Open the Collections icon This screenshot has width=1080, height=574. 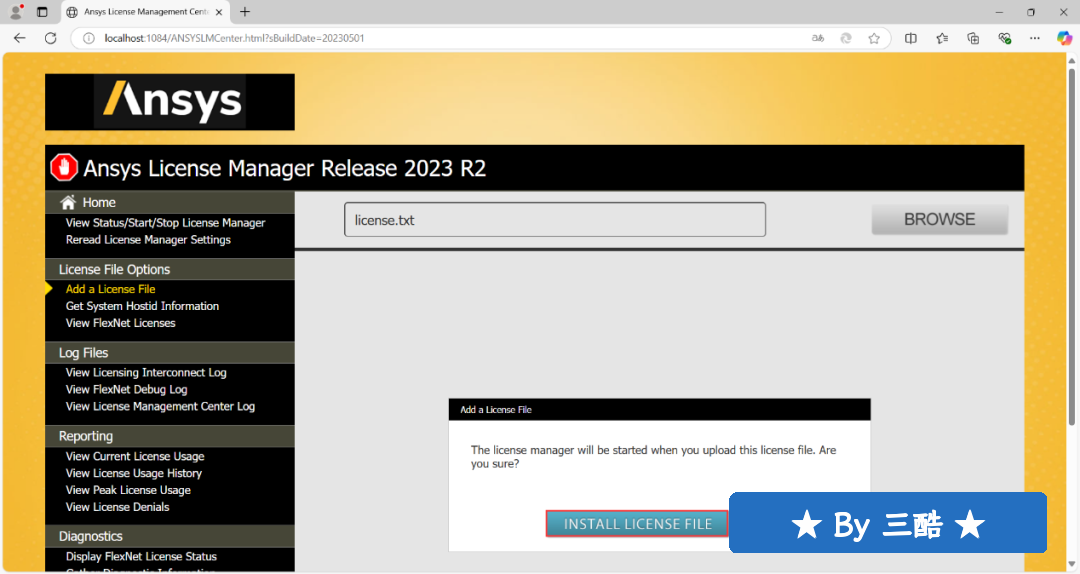click(973, 38)
